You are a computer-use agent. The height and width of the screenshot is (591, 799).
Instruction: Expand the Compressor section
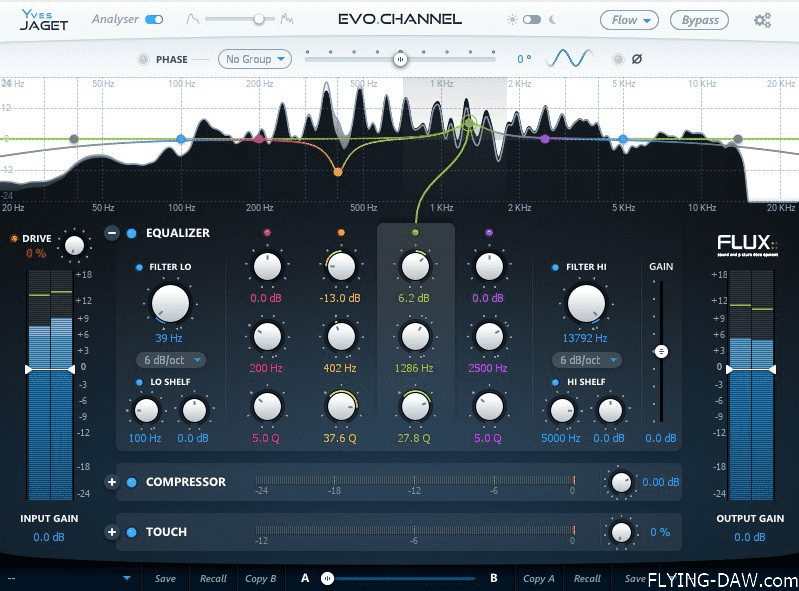point(112,482)
